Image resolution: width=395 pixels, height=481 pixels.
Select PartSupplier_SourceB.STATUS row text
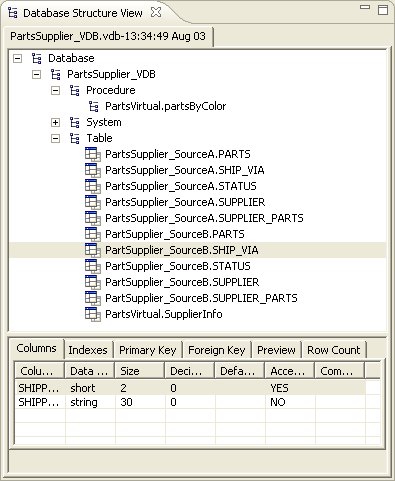pyautogui.click(x=178, y=266)
